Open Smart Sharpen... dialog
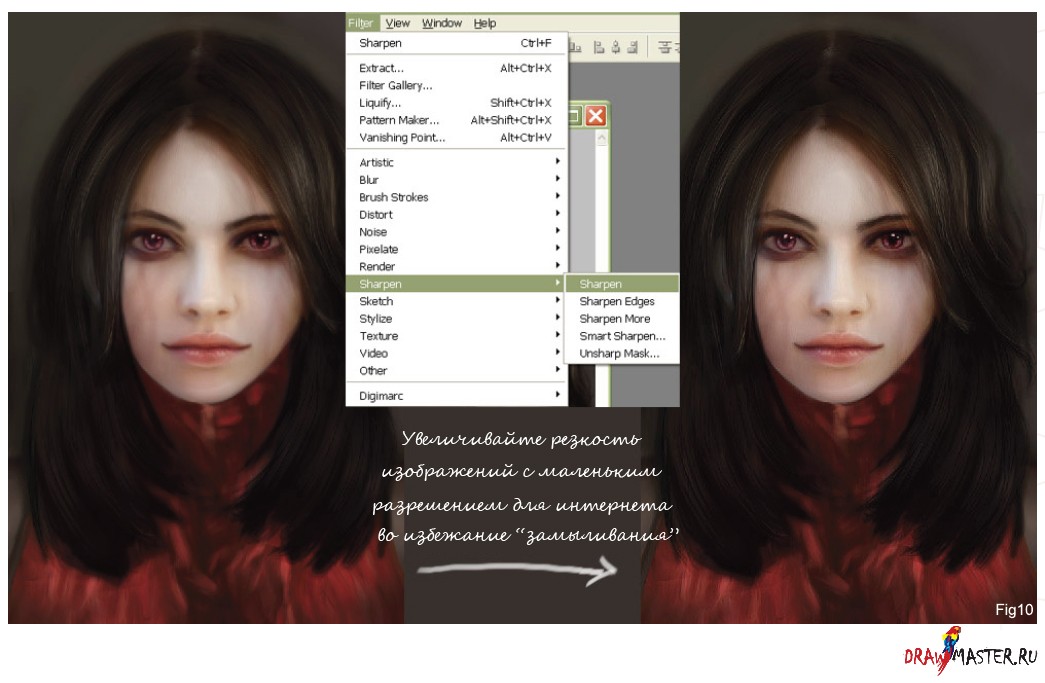This screenshot has height=683, width=1045. pos(622,336)
